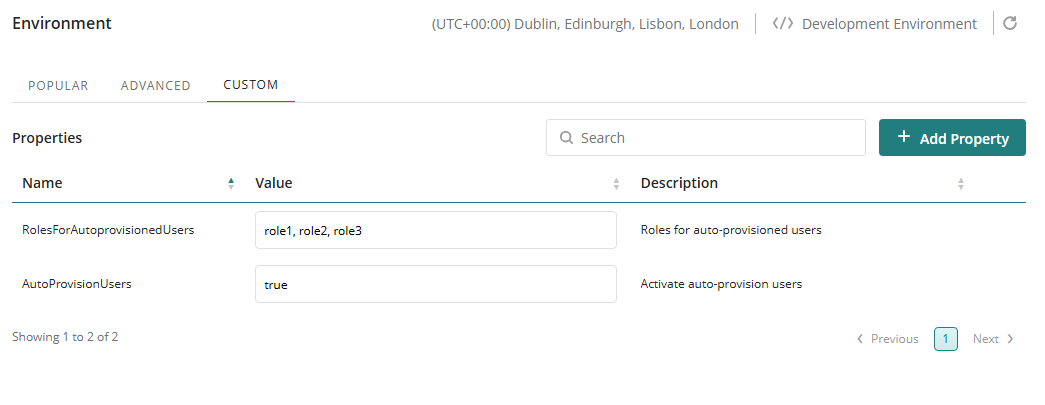The height and width of the screenshot is (405, 1045).
Task: Sort properties by the Name column arrows
Action: tap(231, 184)
